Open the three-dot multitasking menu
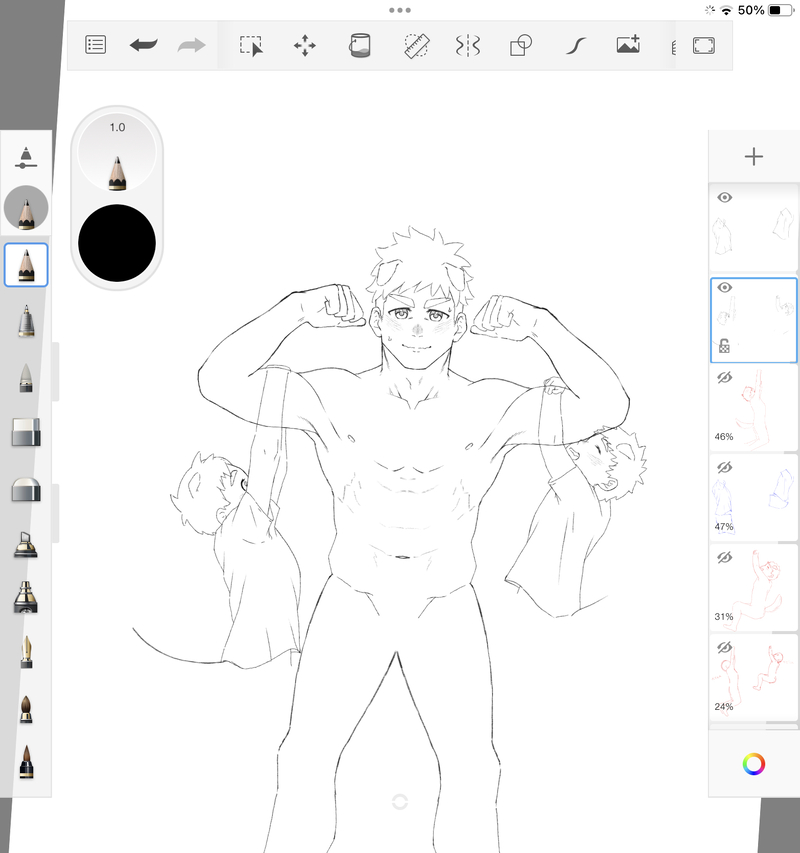Viewport: 800px width, 853px height. tap(400, 10)
